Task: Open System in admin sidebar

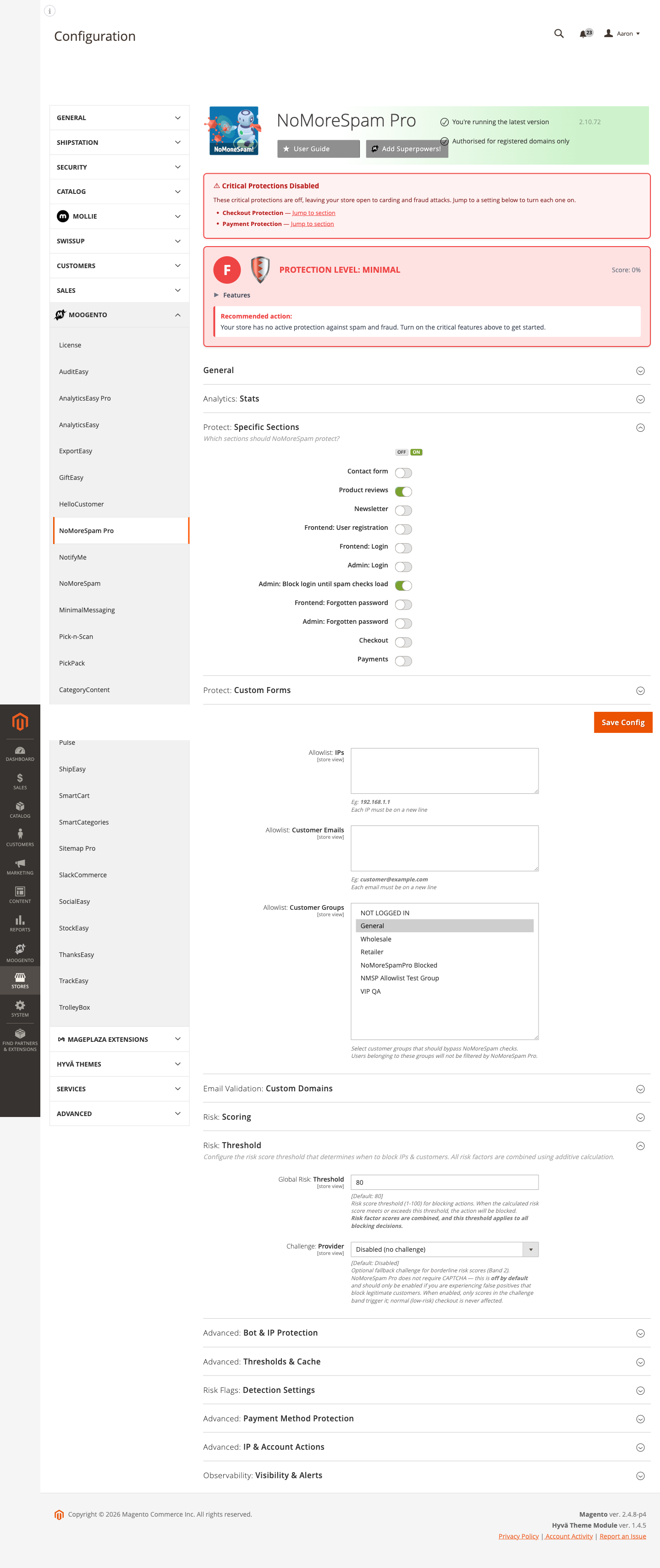Action: tap(20, 1009)
